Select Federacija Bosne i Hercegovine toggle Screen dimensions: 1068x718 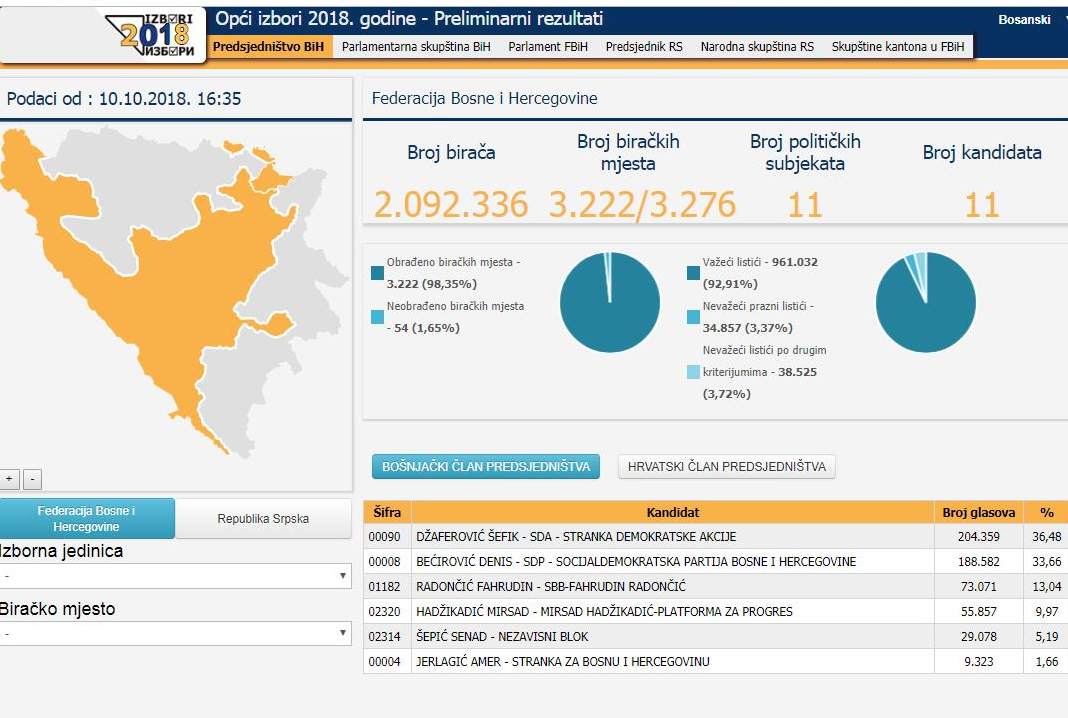coord(87,519)
